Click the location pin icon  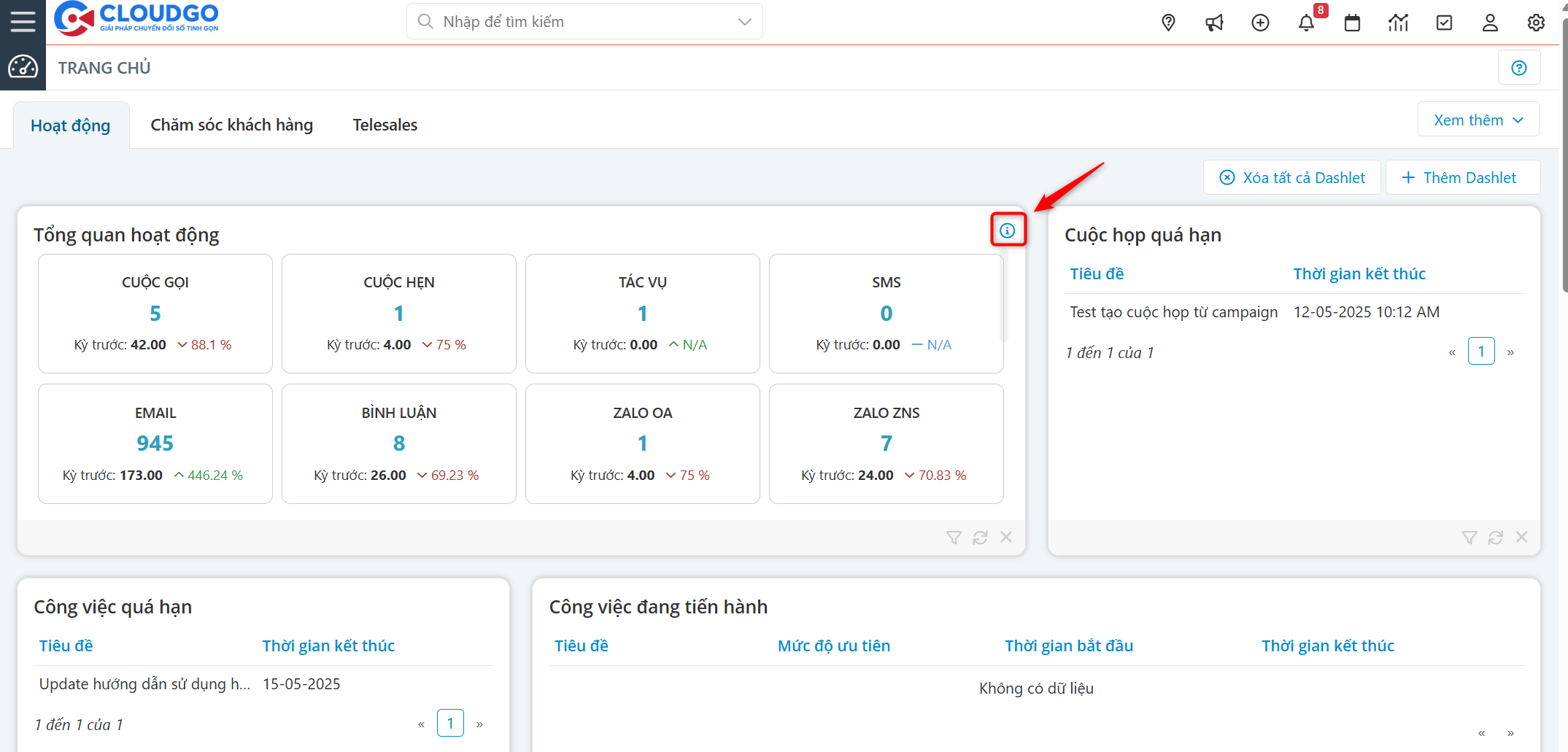coord(1168,23)
